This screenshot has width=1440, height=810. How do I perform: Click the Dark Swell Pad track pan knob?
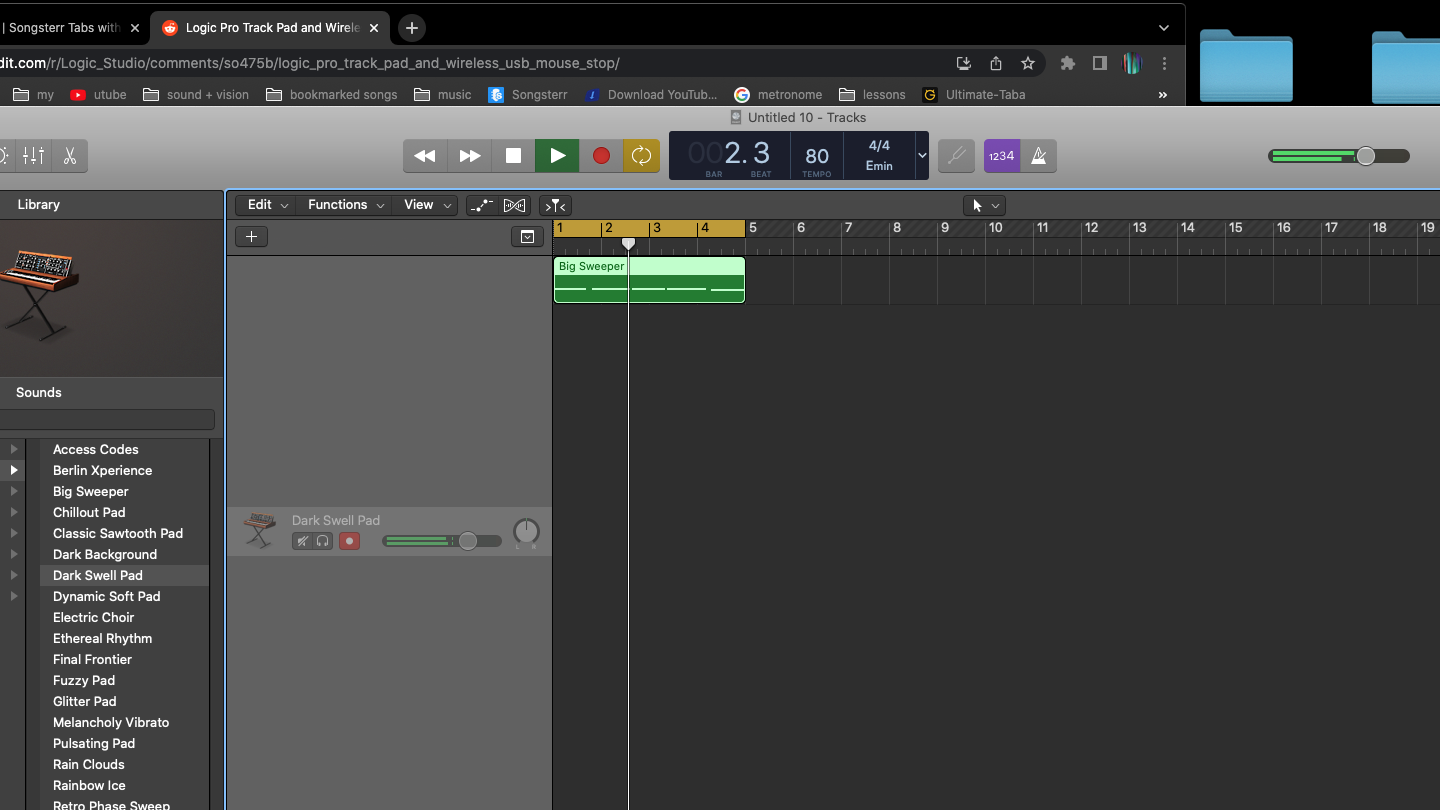point(526,532)
